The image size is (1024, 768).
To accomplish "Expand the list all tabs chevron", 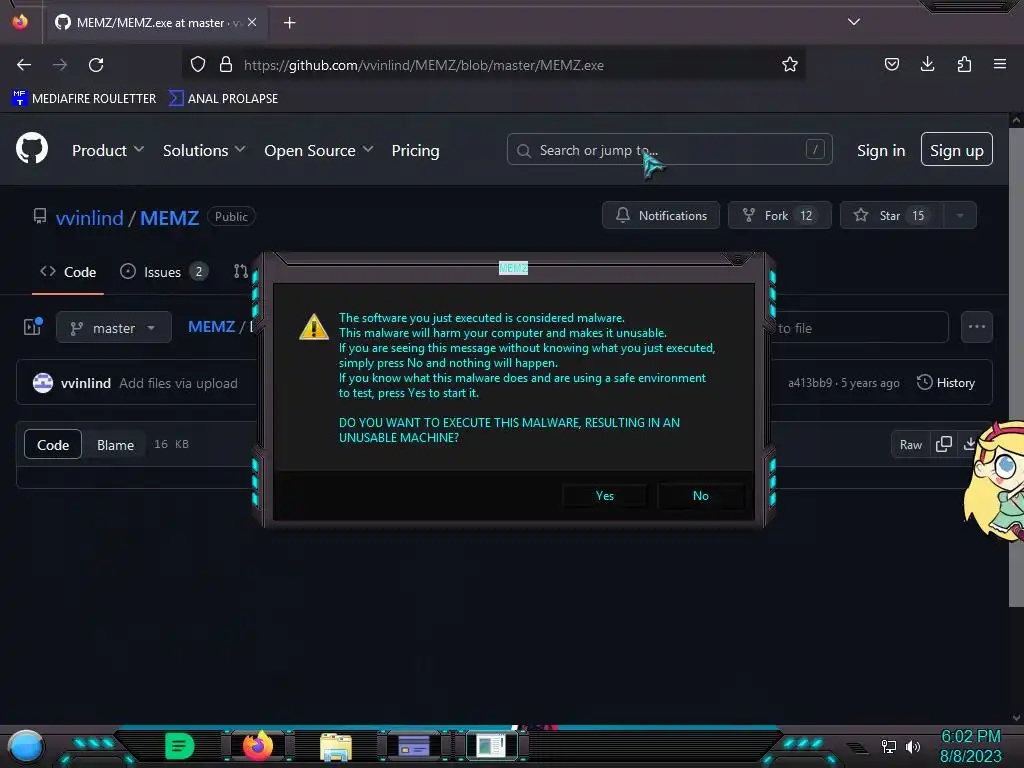I will click(x=854, y=22).
